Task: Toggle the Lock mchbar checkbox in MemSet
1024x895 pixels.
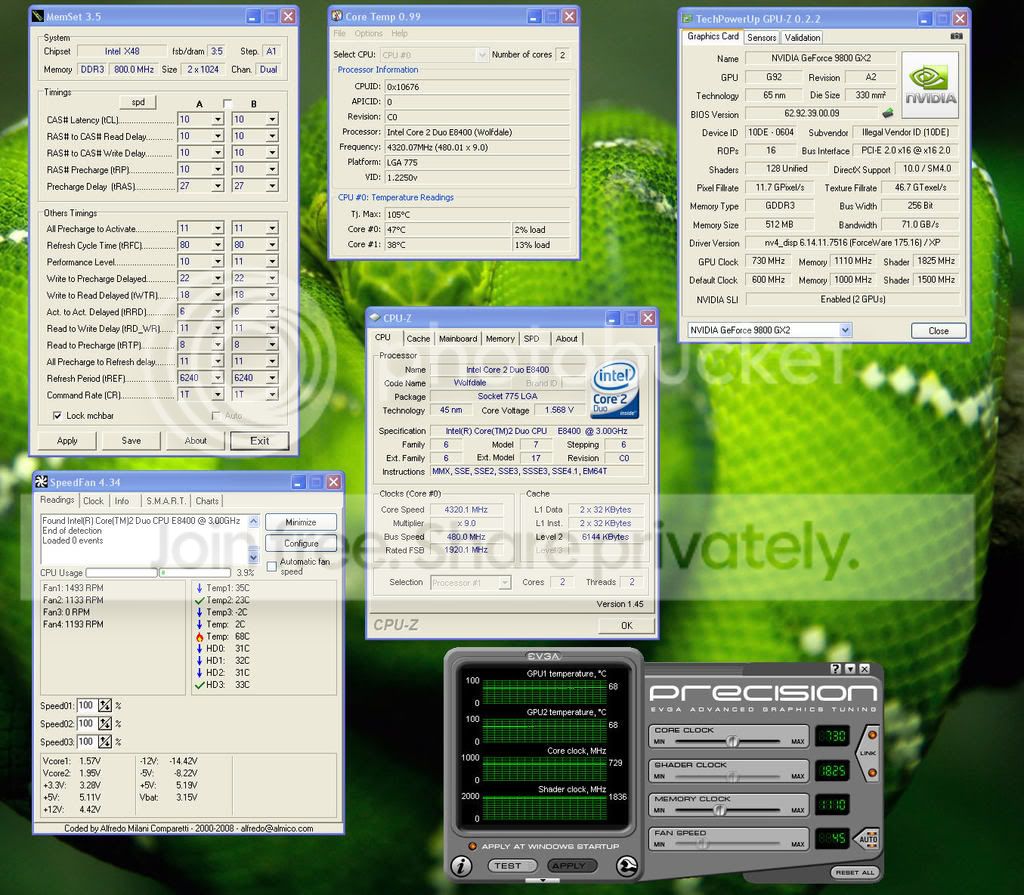Action: pyautogui.click(x=57, y=415)
